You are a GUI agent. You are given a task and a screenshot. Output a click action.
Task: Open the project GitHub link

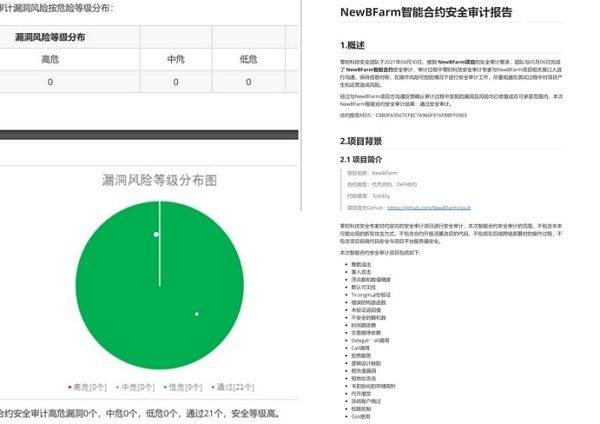point(429,207)
